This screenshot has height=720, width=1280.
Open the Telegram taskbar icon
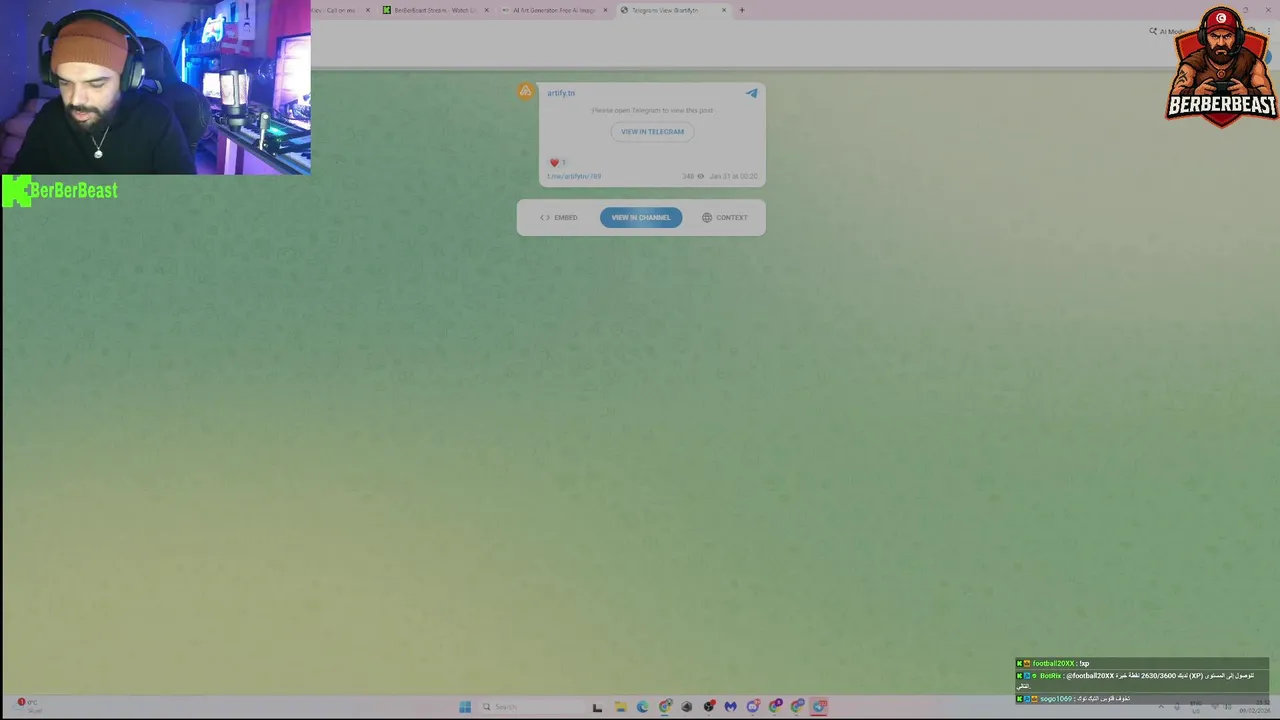(x=819, y=707)
